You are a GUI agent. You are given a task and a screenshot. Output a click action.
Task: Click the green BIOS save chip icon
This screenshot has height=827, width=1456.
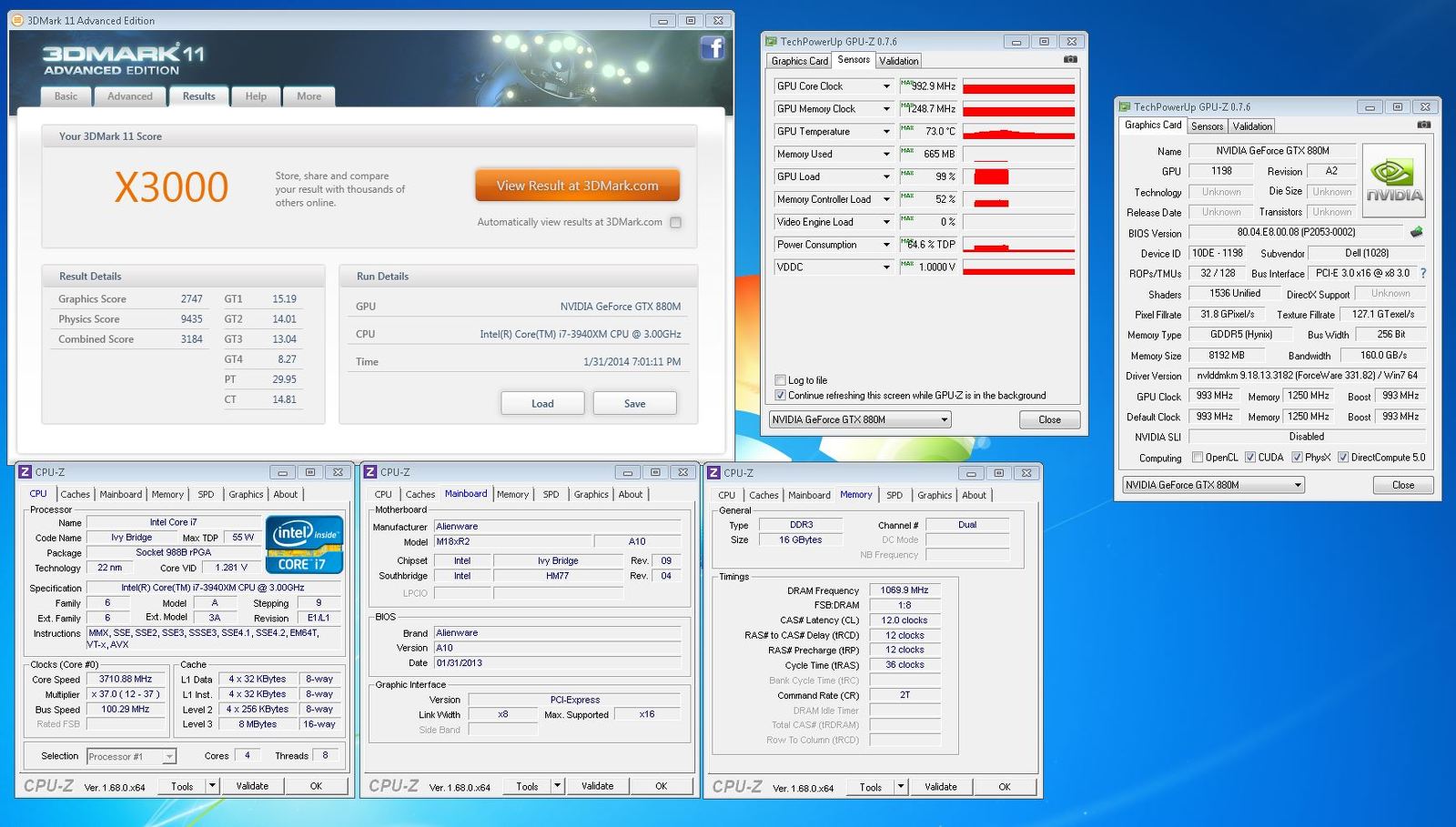(x=1416, y=232)
